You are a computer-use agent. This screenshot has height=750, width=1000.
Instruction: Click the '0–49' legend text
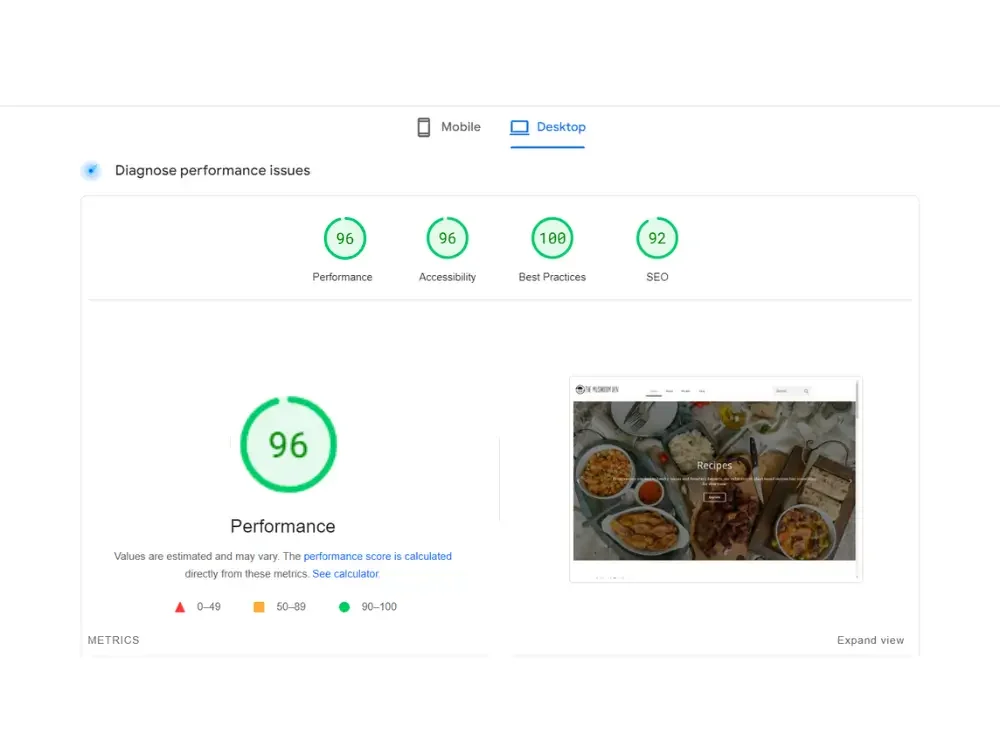[x=209, y=607]
